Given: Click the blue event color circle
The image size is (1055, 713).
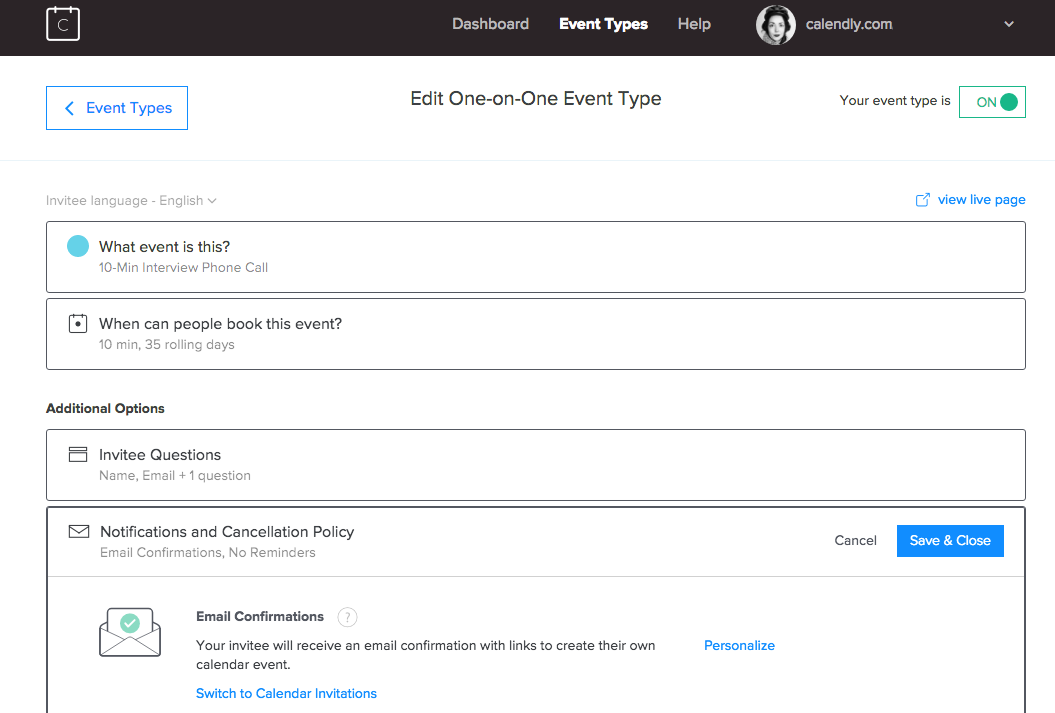Looking at the screenshot, I should 77,245.
